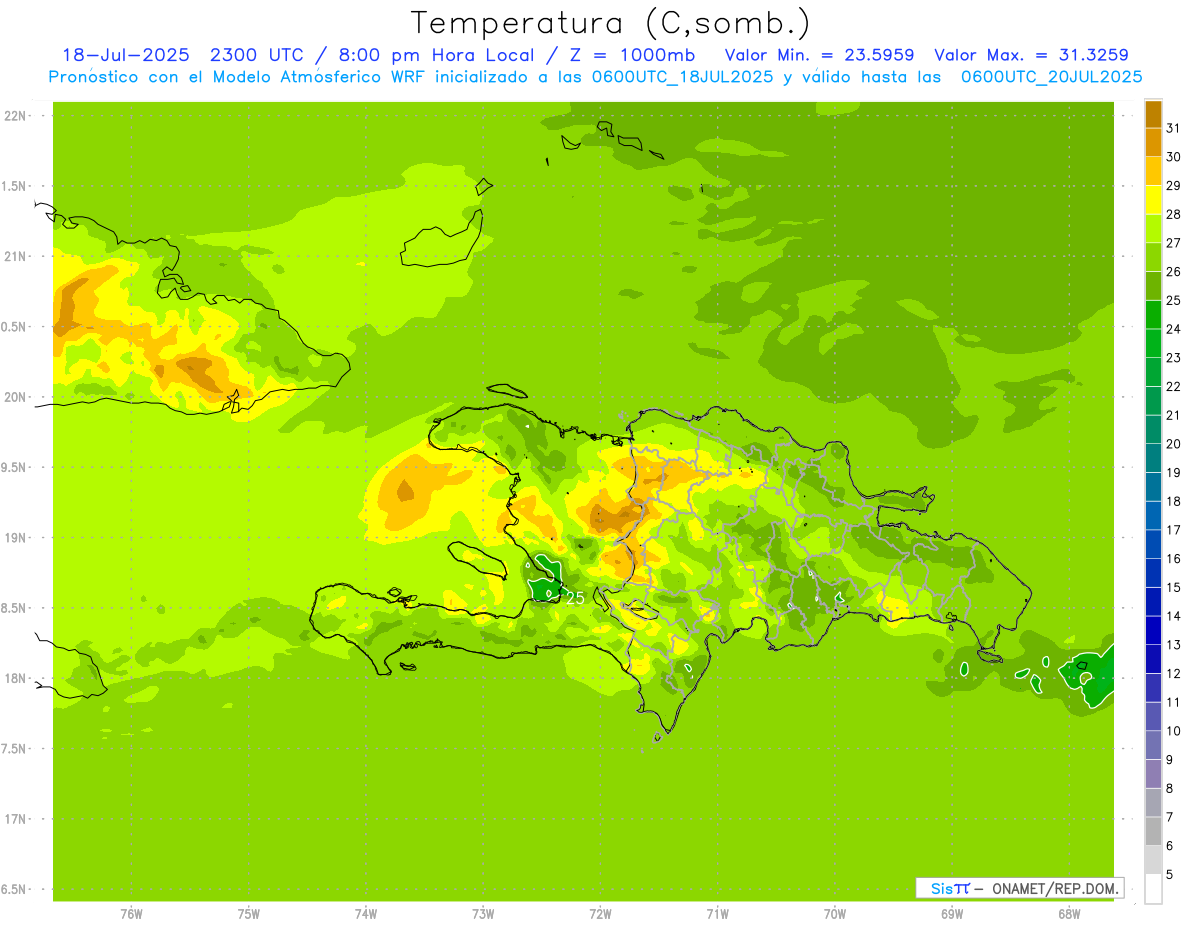Screen dimensions: 1200x927
Task: Click the '71W' longitude label
Action: pos(717,913)
